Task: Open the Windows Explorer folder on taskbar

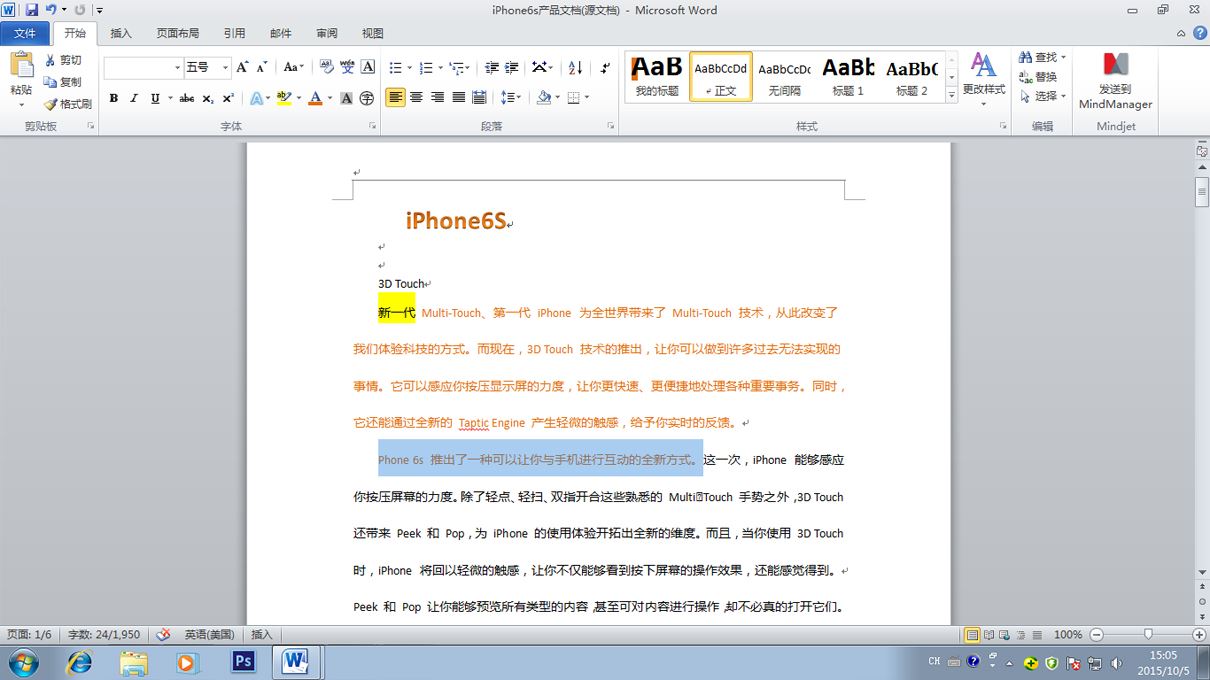Action: pyautogui.click(x=133, y=662)
